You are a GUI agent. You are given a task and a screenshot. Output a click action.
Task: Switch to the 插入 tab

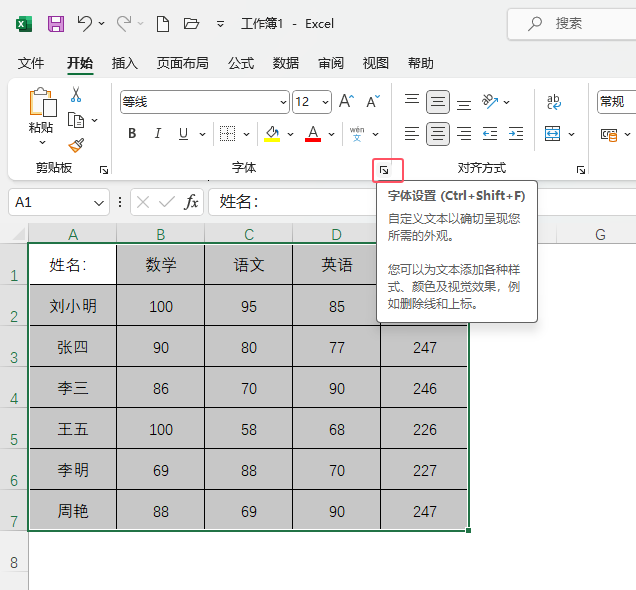[x=125, y=63]
